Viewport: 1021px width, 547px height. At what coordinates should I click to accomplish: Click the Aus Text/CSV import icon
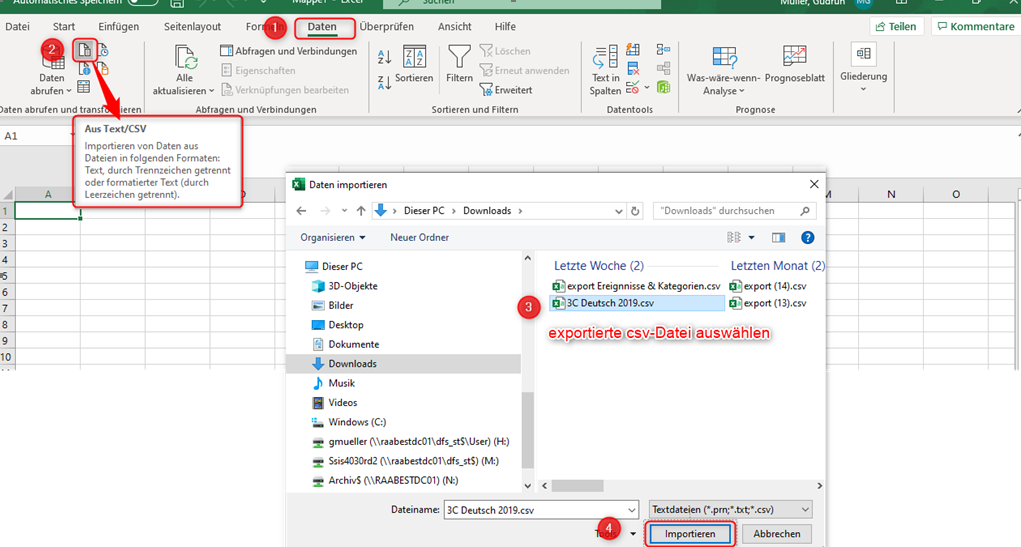coord(85,50)
